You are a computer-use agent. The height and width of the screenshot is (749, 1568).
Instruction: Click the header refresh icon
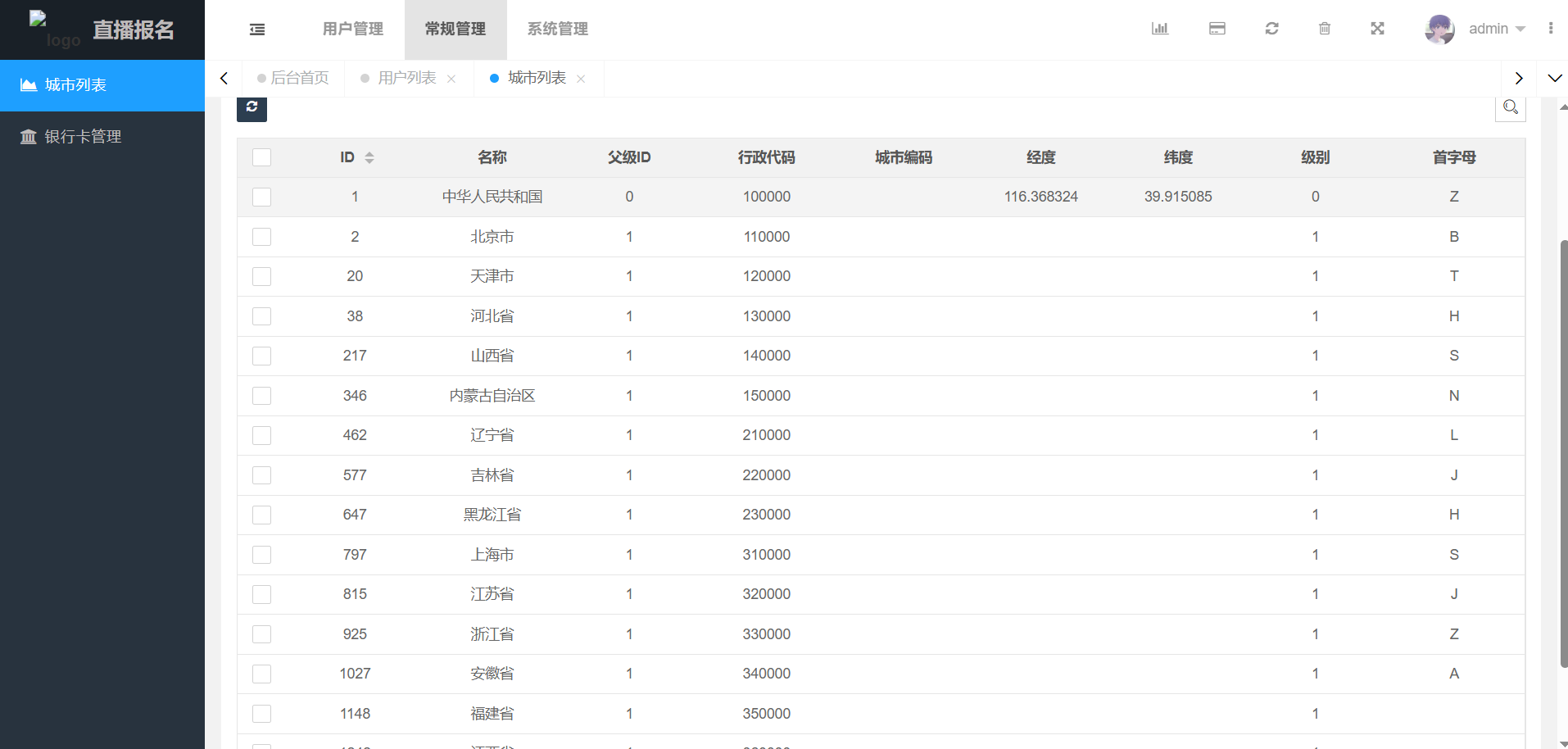click(1271, 29)
